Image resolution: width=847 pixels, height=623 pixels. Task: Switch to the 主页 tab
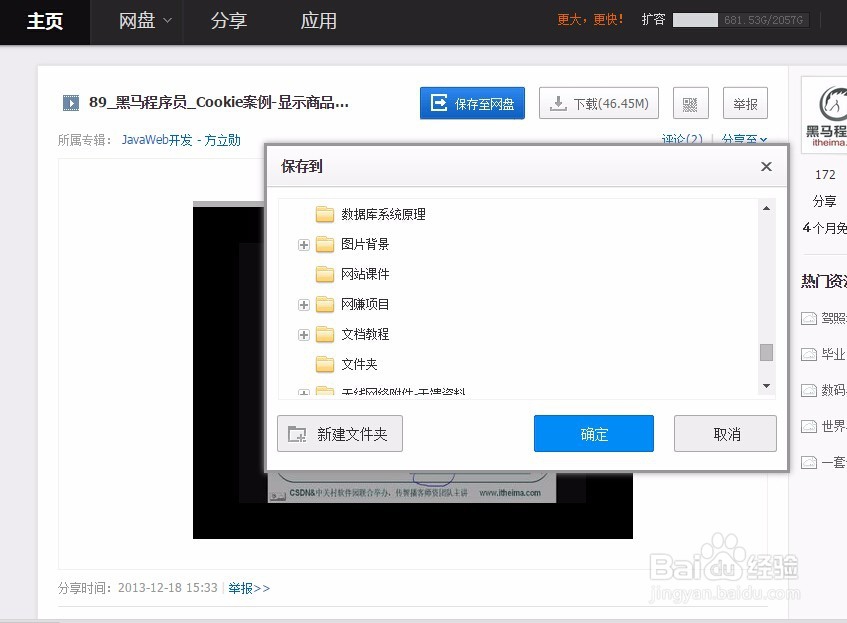[44, 20]
